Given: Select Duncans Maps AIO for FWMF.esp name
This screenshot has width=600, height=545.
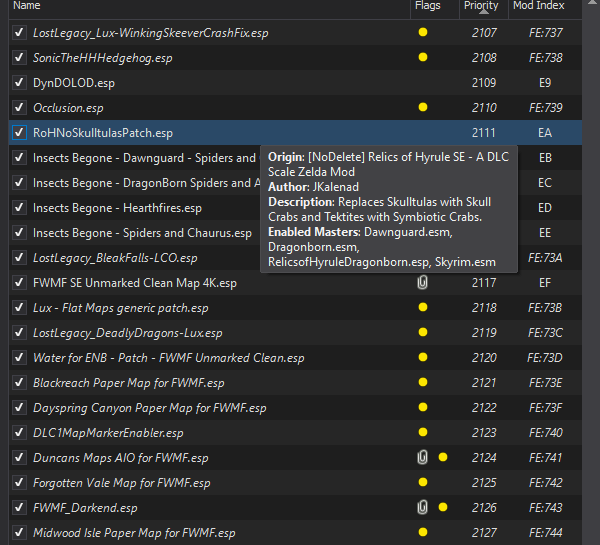Looking at the screenshot, I should coord(121,458).
